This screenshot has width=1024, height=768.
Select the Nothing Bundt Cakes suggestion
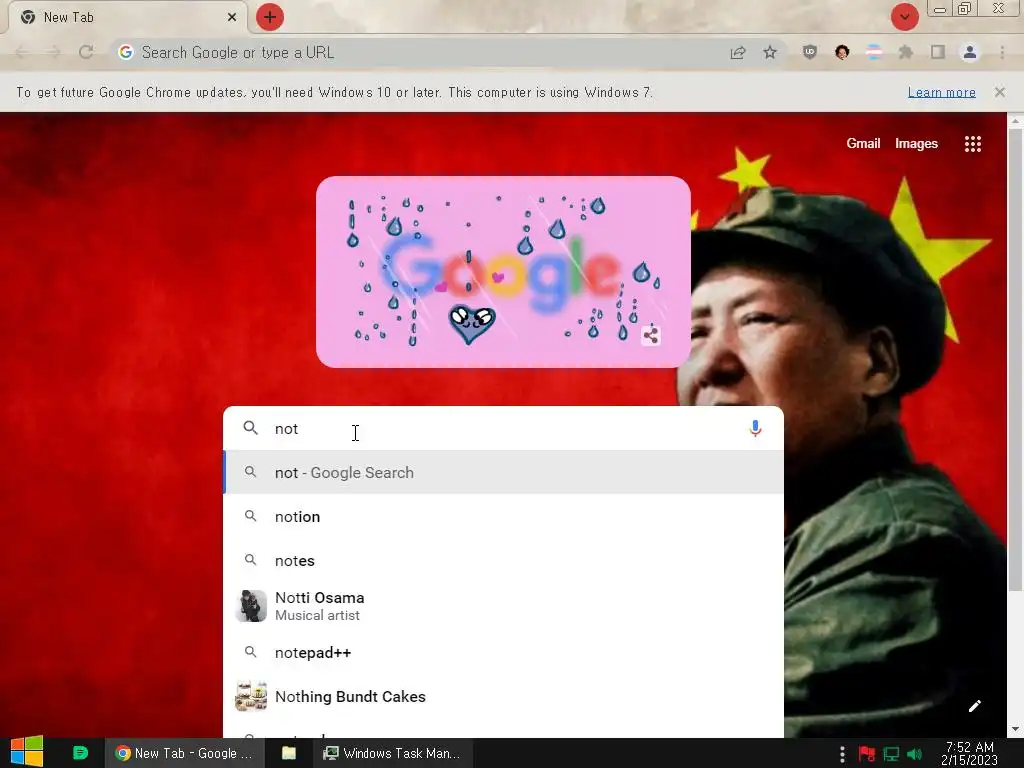[503, 697]
